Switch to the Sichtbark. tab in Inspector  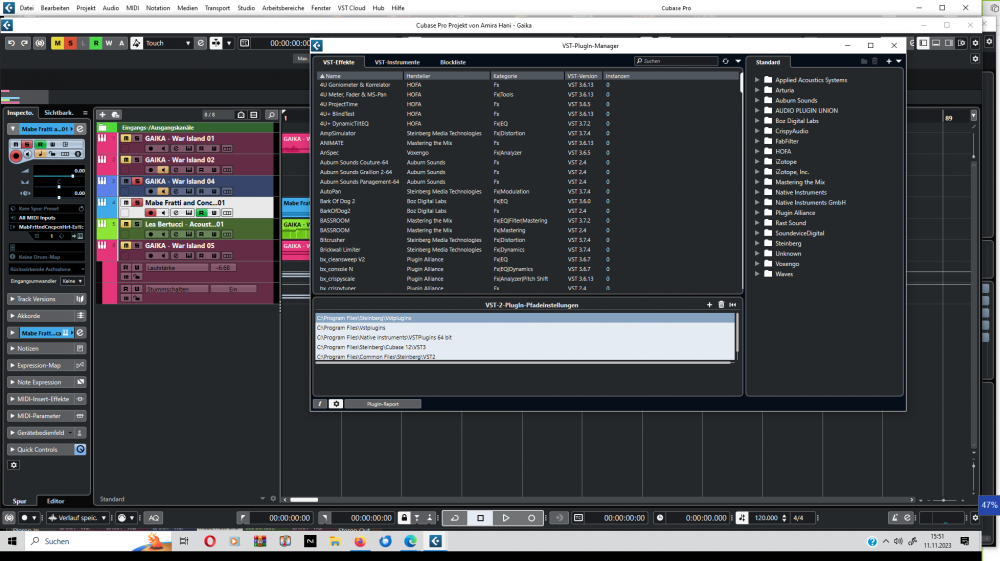point(59,113)
